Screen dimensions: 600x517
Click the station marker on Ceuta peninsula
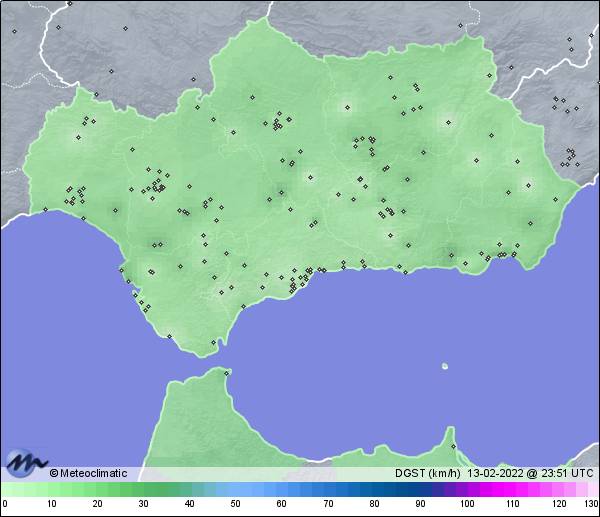(x=227, y=373)
